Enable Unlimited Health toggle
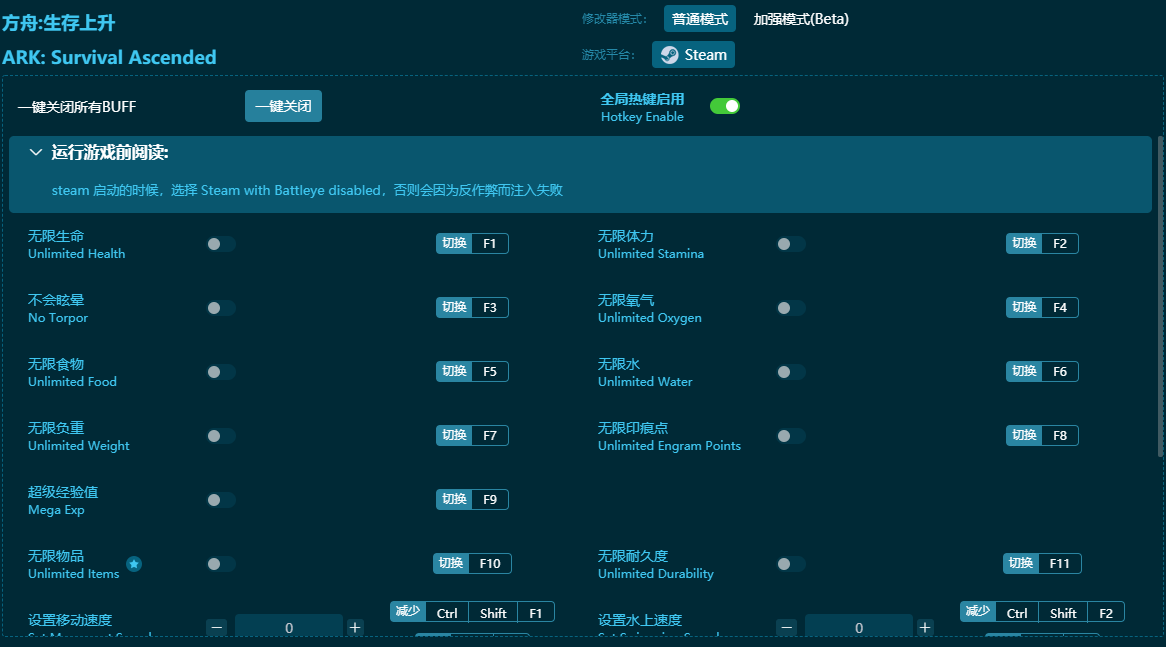The width and height of the screenshot is (1166, 647). click(221, 244)
